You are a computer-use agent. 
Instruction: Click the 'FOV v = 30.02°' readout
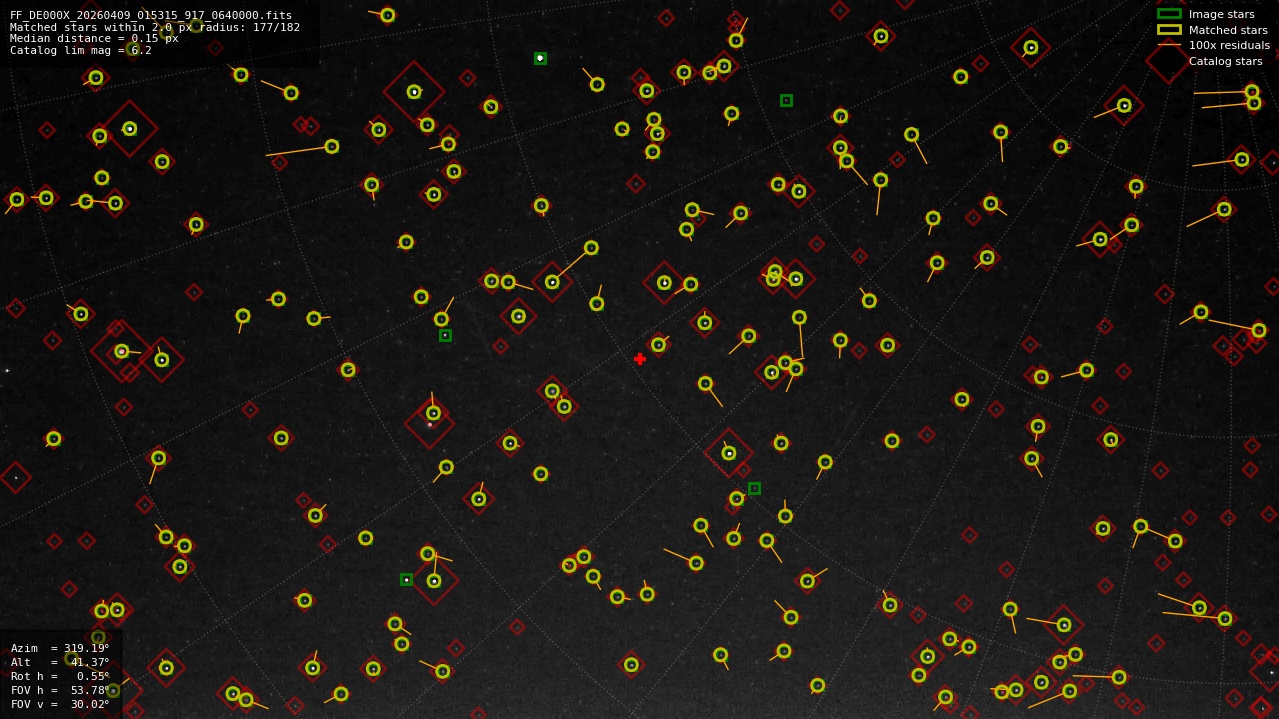[60, 704]
